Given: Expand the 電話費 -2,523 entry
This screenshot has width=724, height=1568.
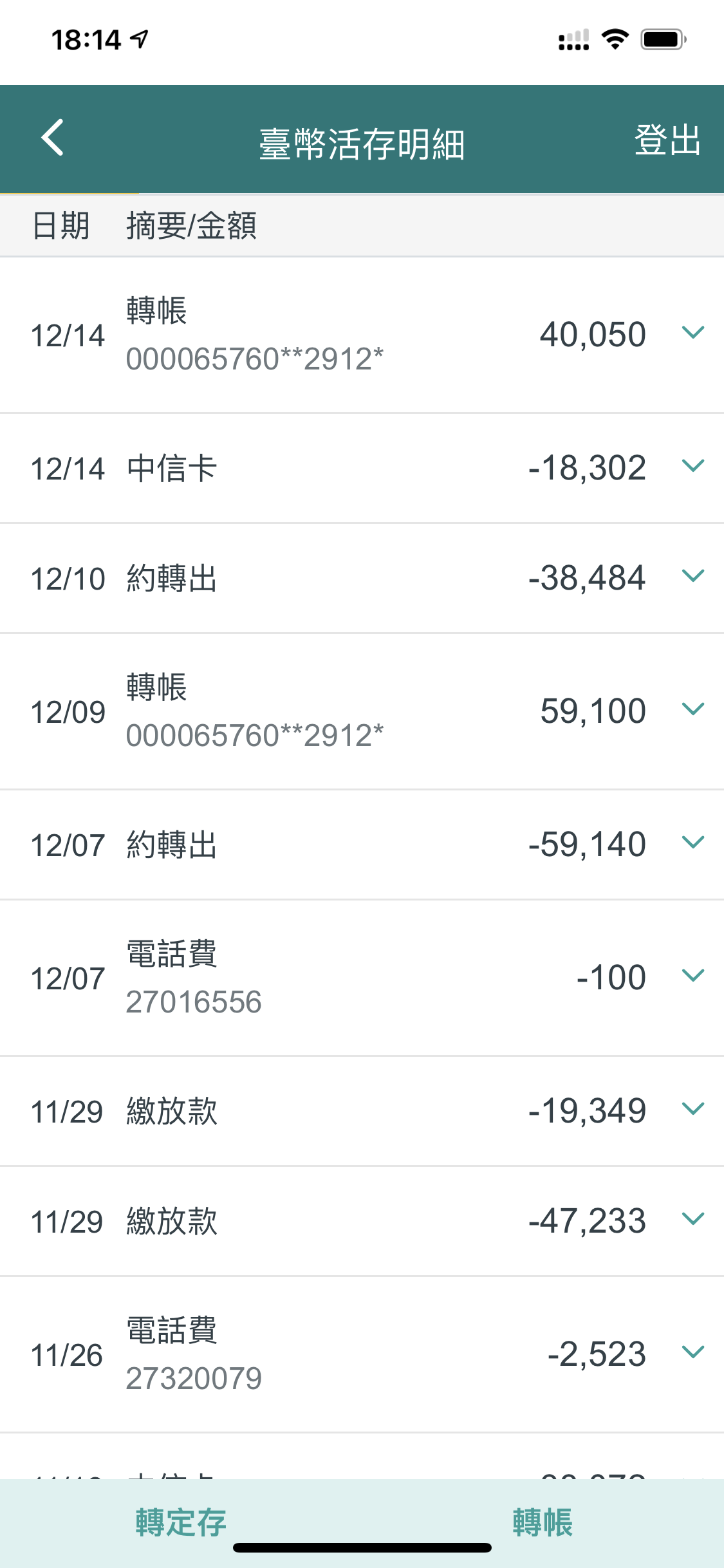Looking at the screenshot, I should (x=693, y=1352).
